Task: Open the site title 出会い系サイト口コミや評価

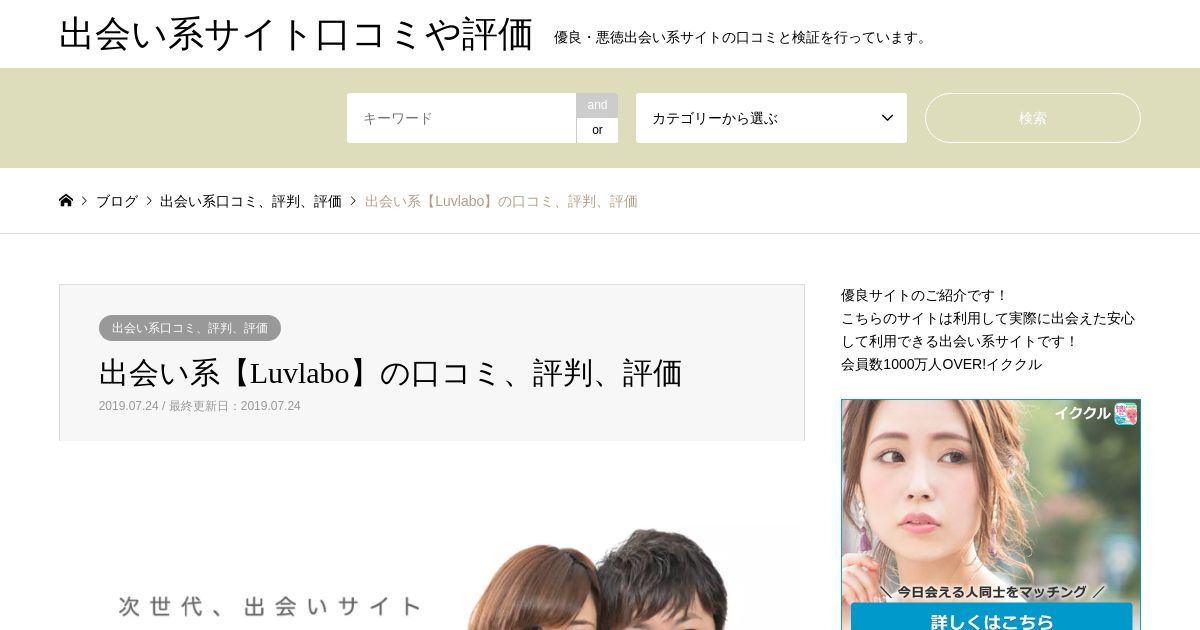Action: pos(296,35)
